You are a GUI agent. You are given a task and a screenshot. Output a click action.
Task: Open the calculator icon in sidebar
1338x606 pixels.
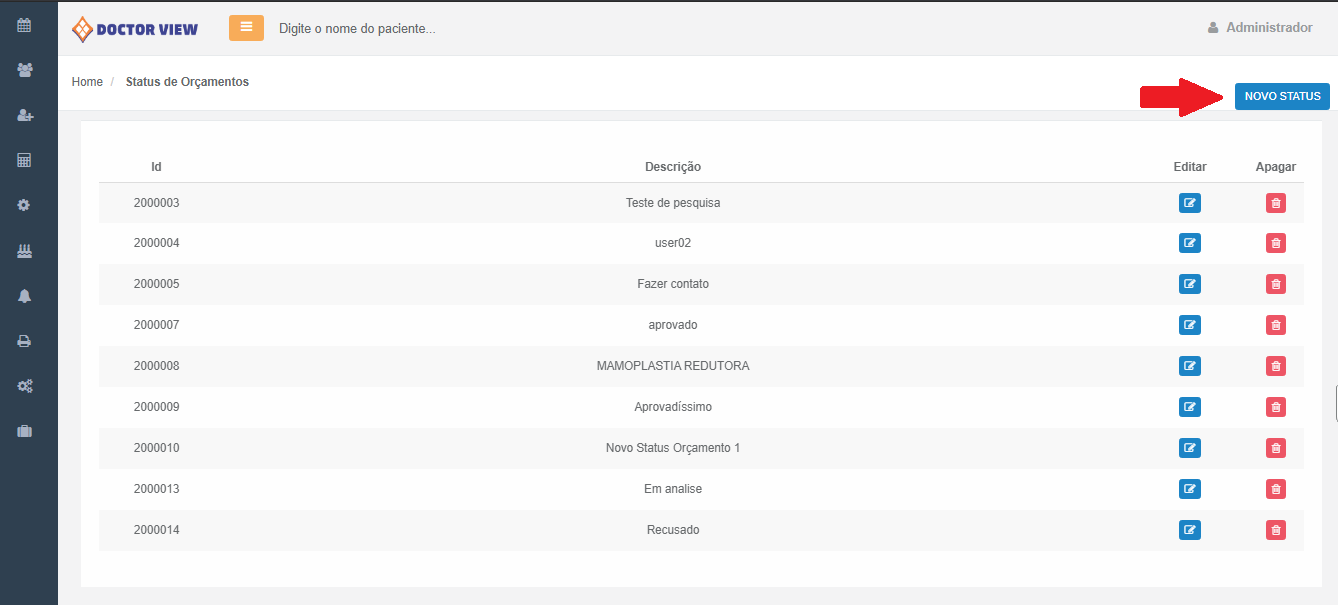tap(25, 160)
